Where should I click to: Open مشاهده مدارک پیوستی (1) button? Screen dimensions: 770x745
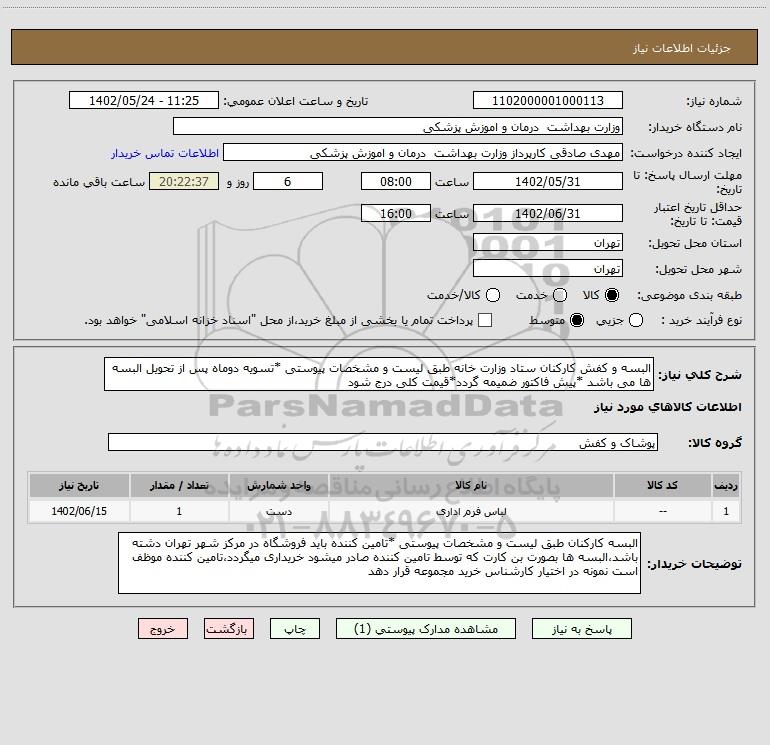(426, 629)
